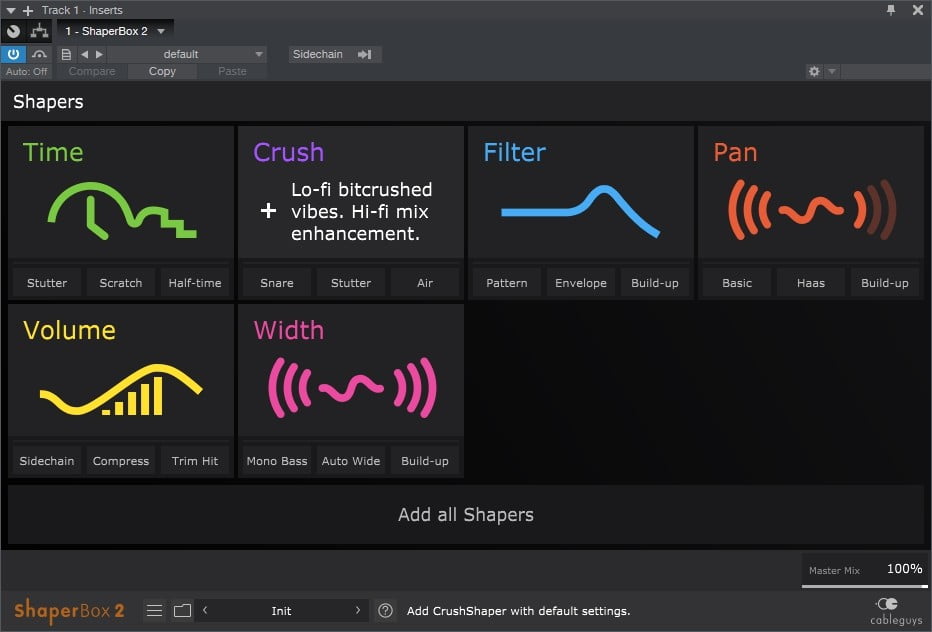Open the Init preset name selector

pos(281,611)
